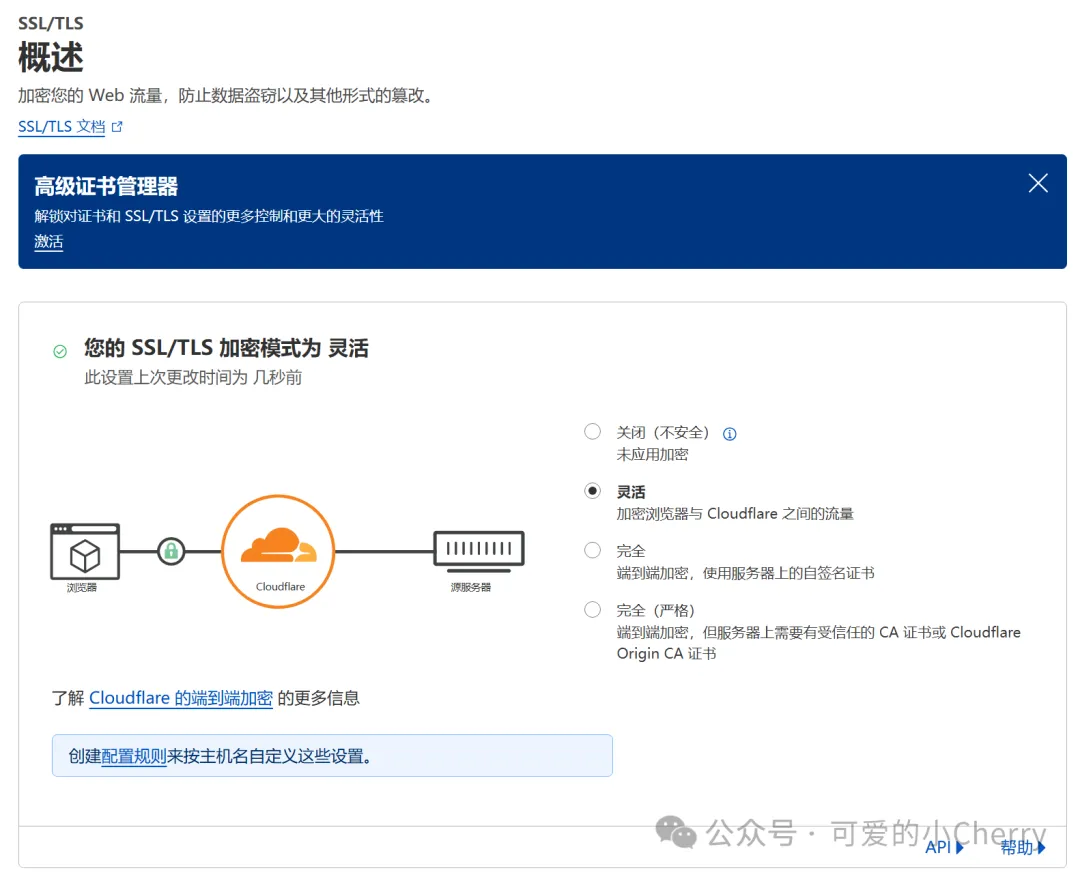Expand the API section arrow
This screenshot has height=877, width=1080.
(959, 847)
